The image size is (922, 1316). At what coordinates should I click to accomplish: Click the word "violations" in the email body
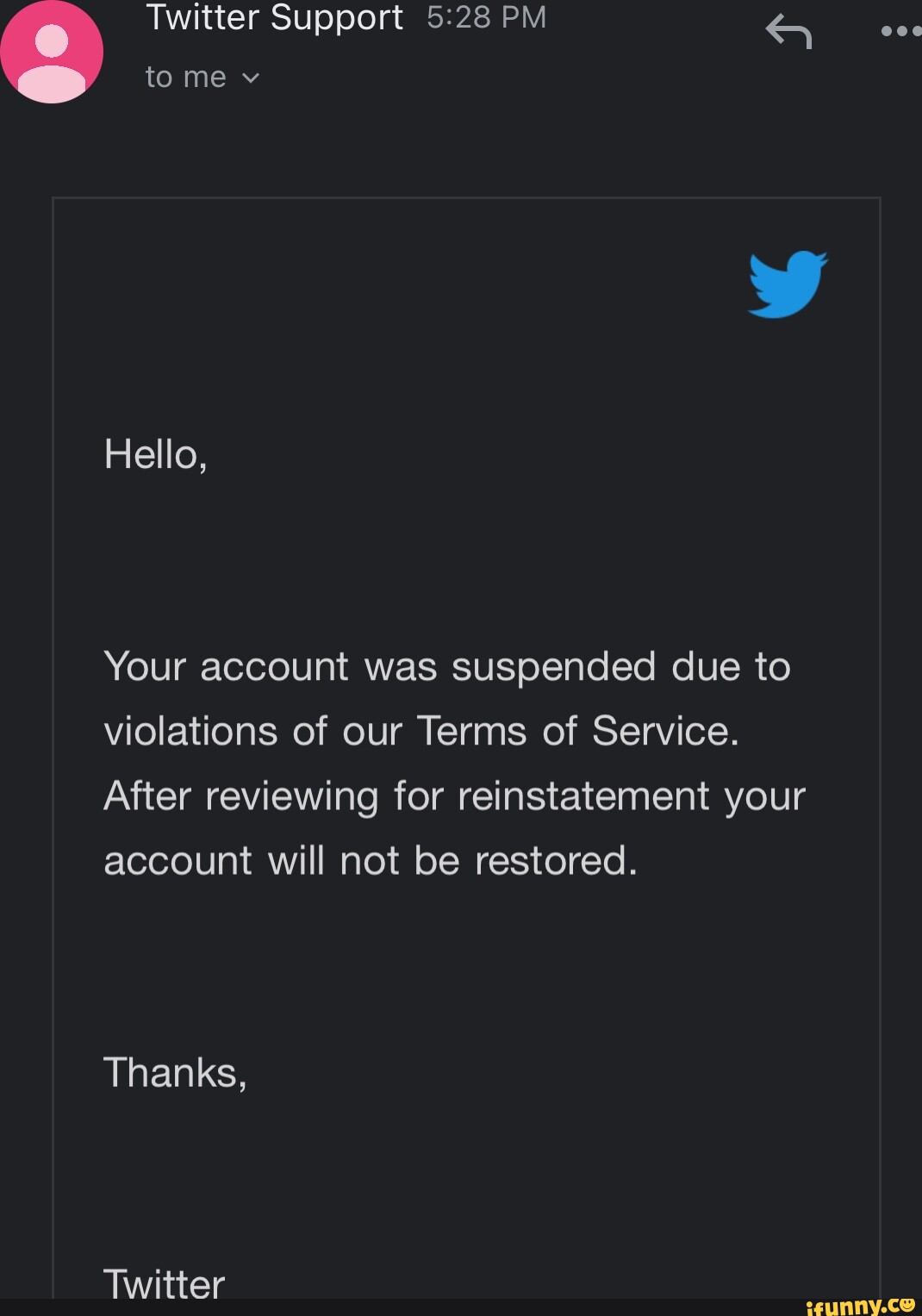(190, 731)
